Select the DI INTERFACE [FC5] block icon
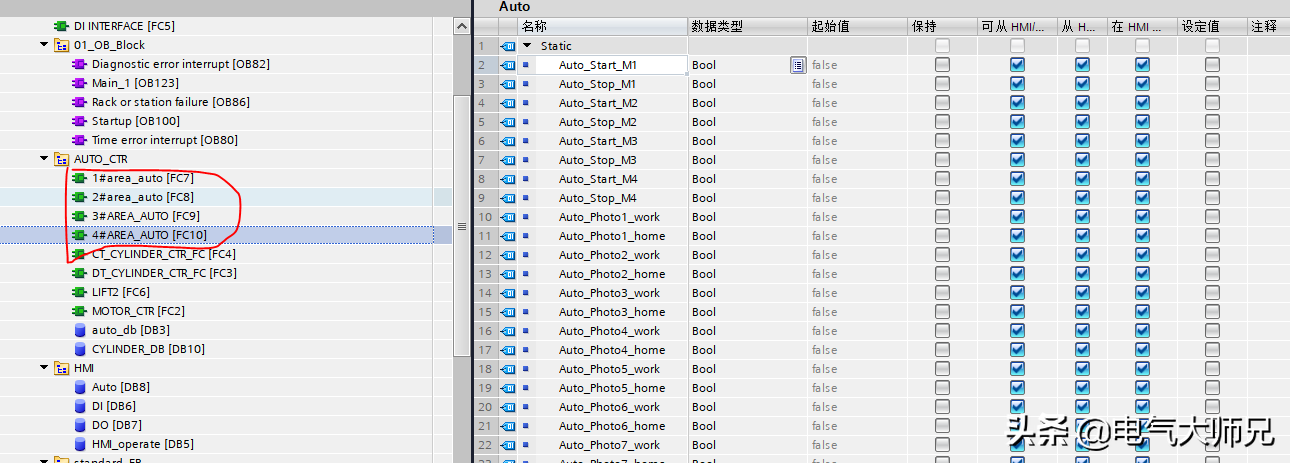 [62, 26]
